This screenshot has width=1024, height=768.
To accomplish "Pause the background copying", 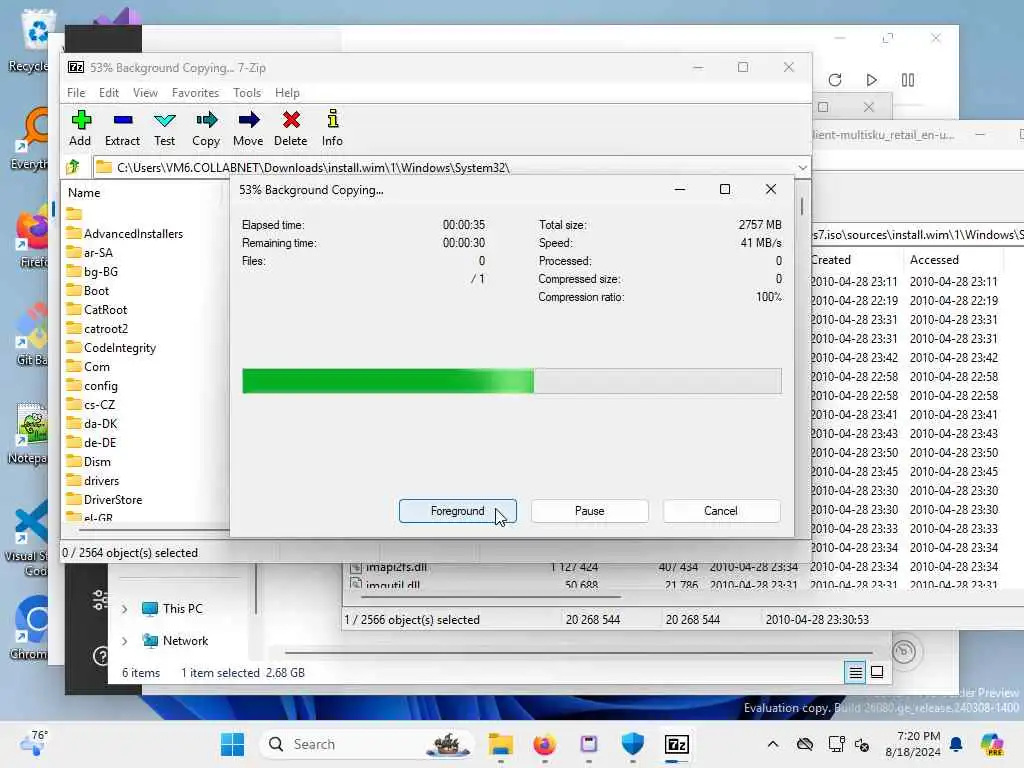I will tap(589, 511).
